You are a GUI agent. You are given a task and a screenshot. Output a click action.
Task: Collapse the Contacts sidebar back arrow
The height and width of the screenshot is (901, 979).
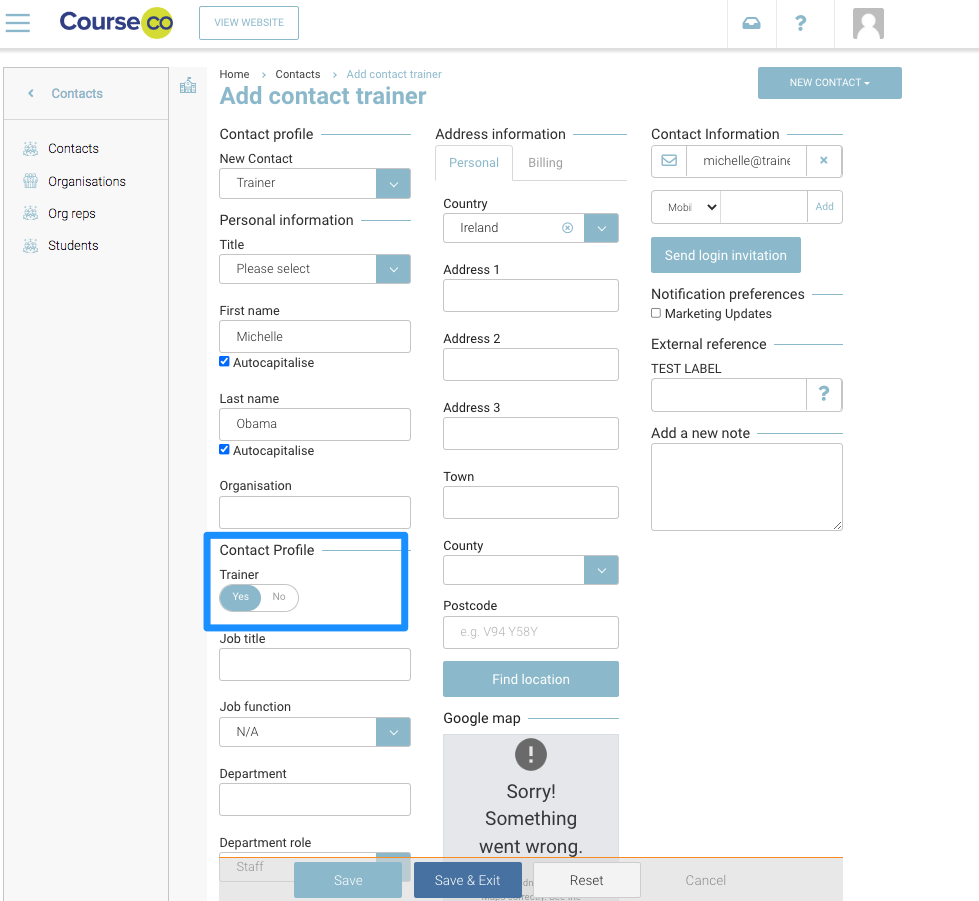click(31, 93)
